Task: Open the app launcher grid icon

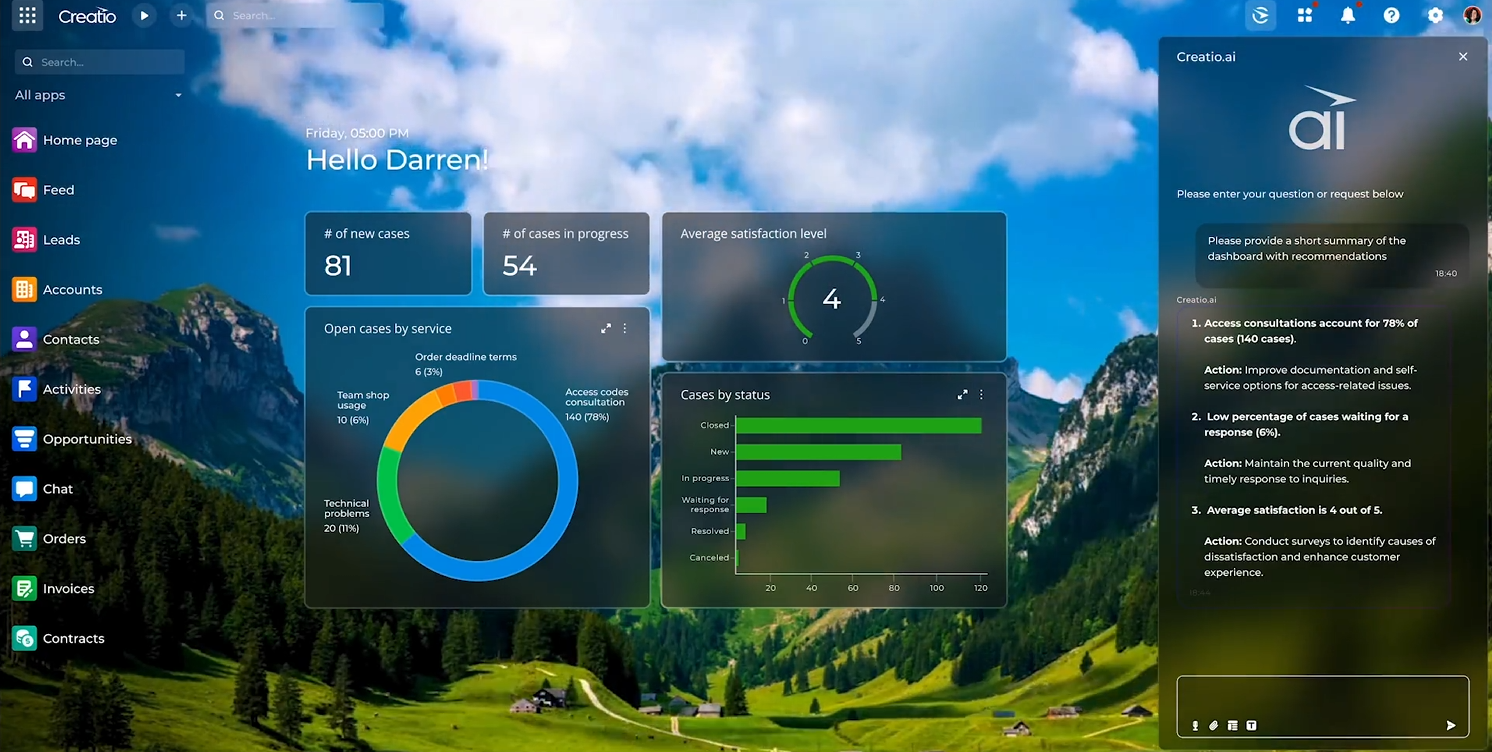Action: pos(27,16)
